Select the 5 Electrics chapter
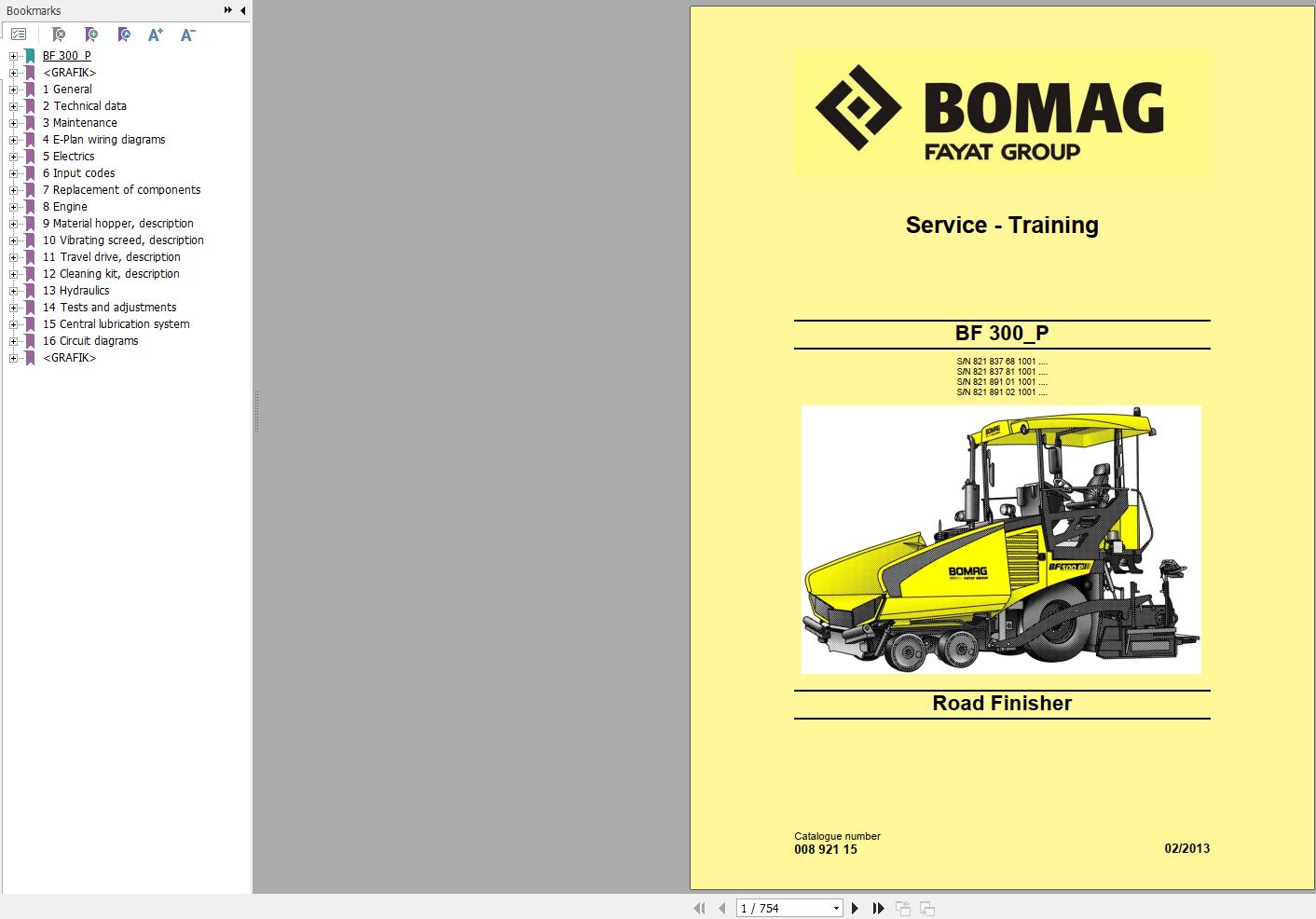 (x=68, y=156)
